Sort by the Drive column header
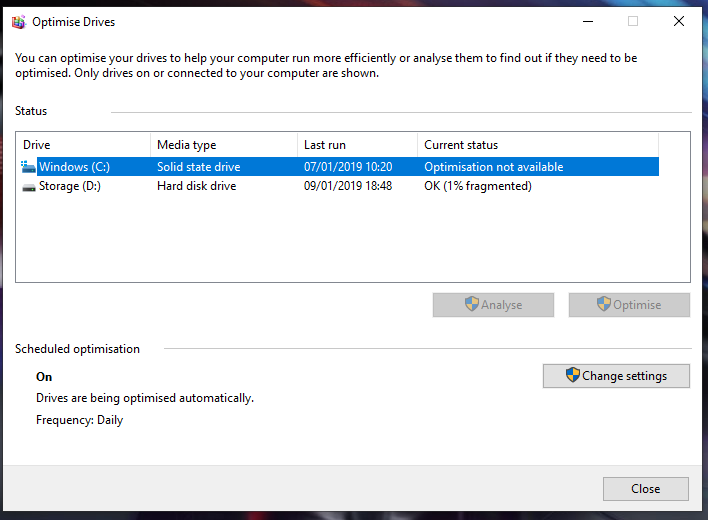 pyautogui.click(x=83, y=145)
